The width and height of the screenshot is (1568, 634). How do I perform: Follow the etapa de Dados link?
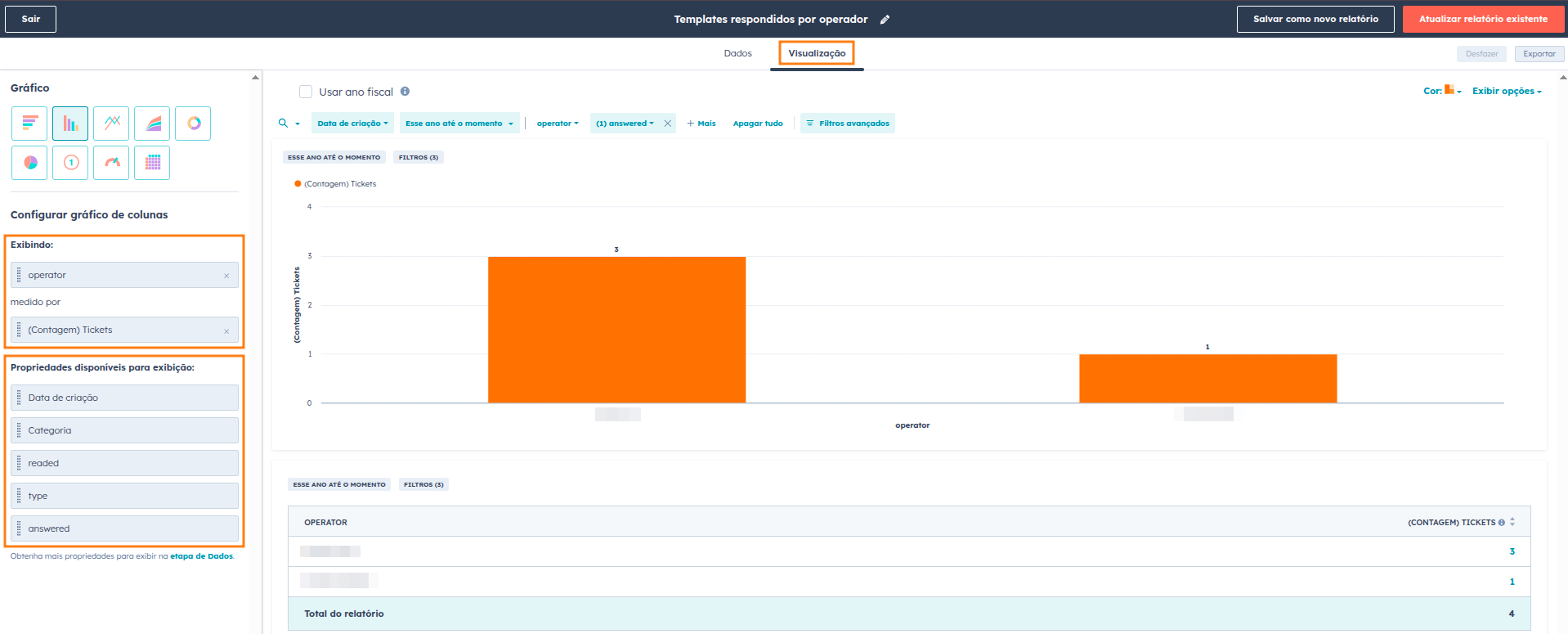click(x=201, y=556)
